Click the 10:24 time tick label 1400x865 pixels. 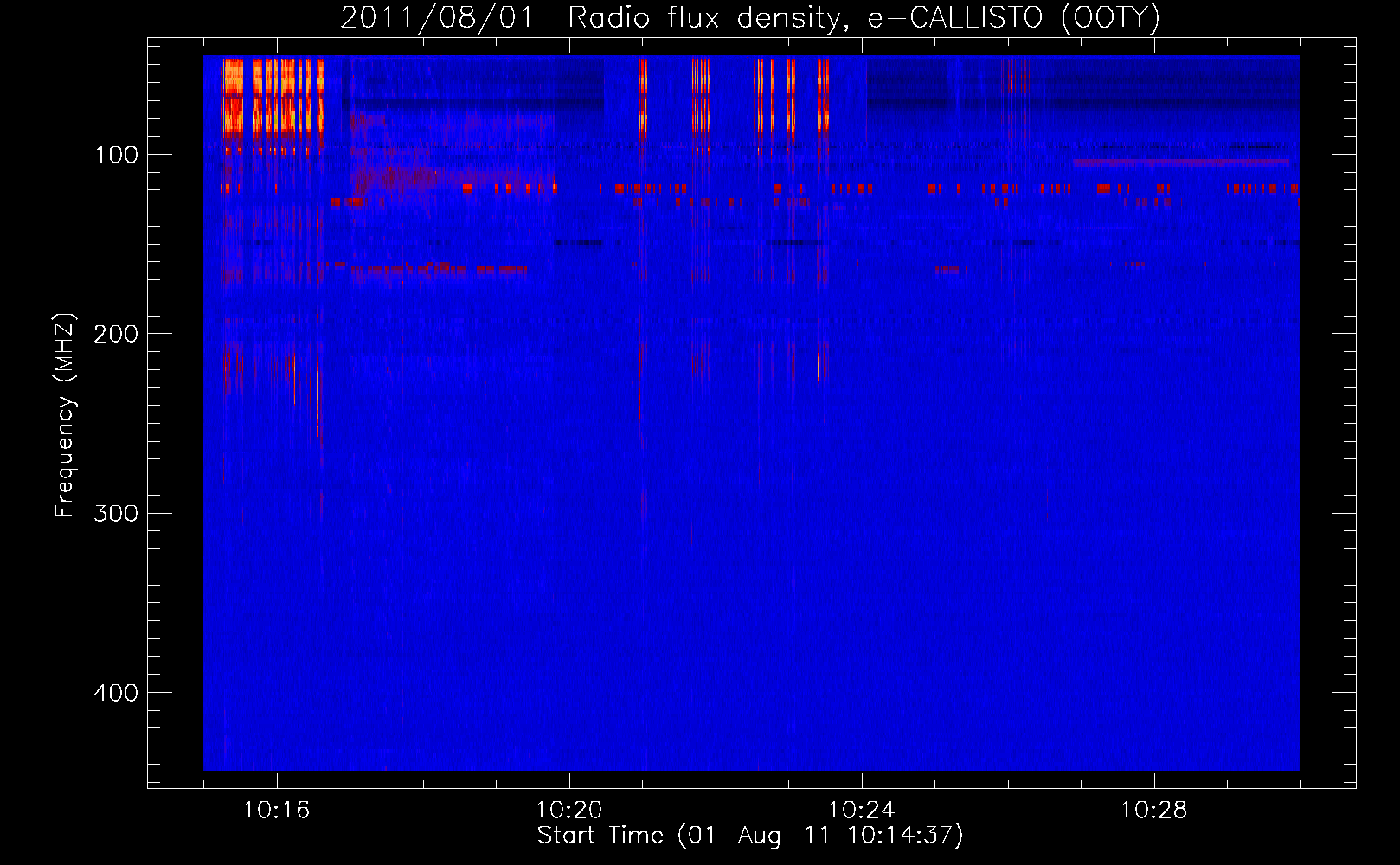point(861,811)
